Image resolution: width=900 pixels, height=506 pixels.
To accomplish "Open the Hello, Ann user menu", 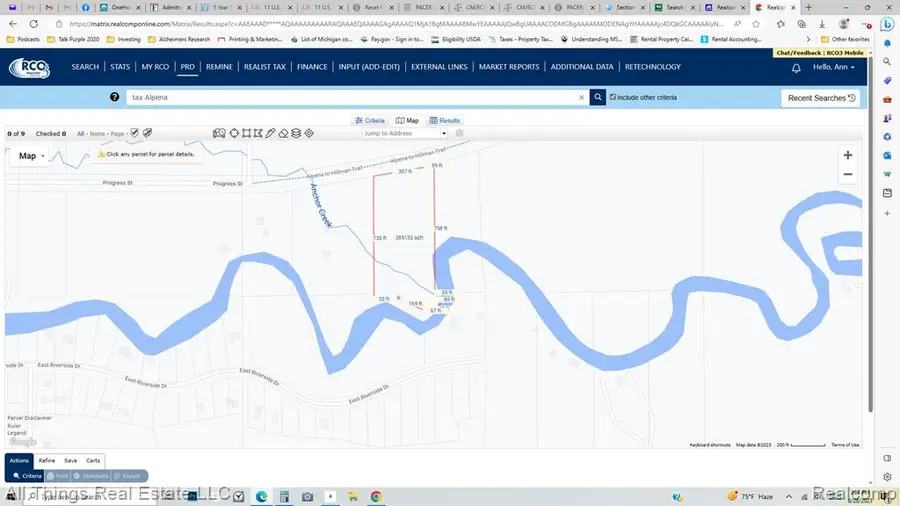I will [x=838, y=67].
